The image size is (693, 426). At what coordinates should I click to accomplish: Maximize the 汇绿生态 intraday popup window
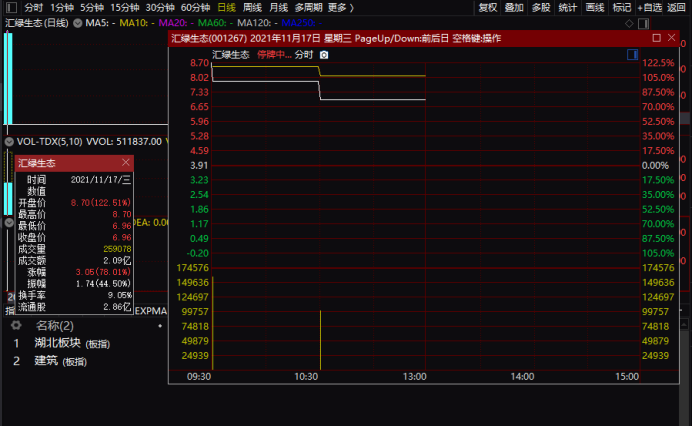(x=656, y=38)
